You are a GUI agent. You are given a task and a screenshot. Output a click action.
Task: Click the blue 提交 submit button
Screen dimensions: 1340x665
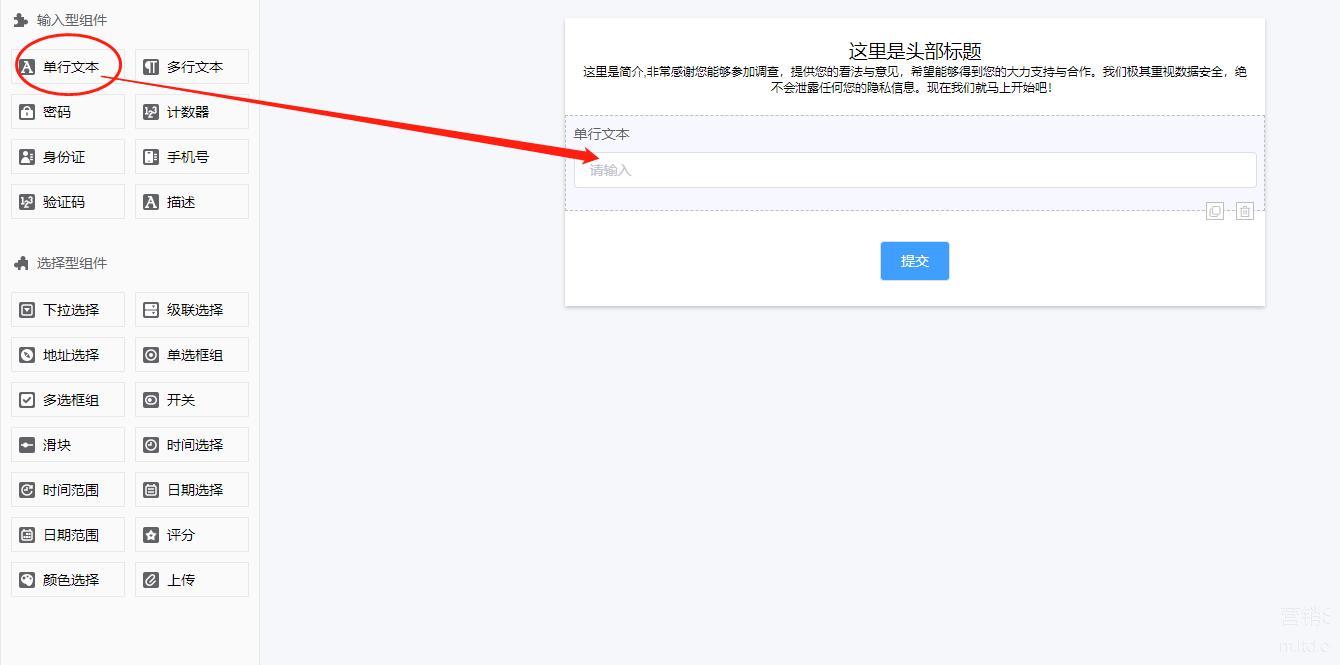915,261
